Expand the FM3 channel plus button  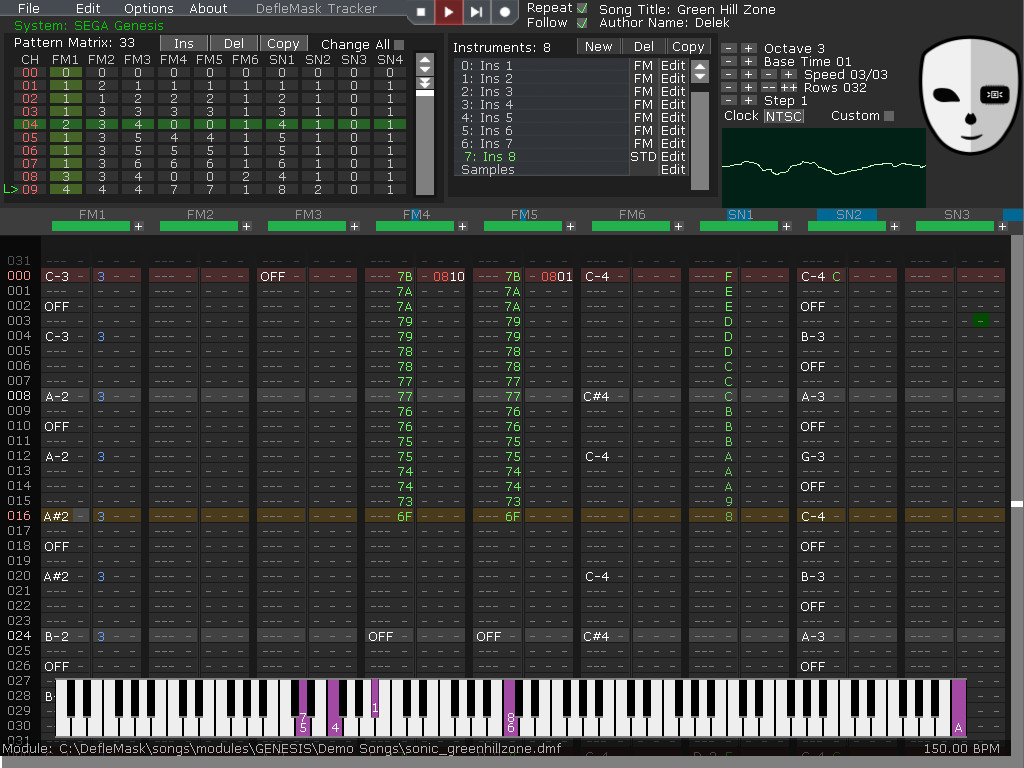(354, 227)
